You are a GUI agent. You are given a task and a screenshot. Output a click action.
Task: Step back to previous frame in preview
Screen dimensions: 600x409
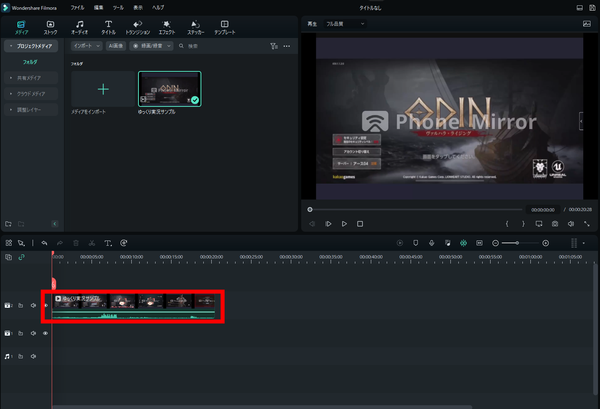point(312,224)
